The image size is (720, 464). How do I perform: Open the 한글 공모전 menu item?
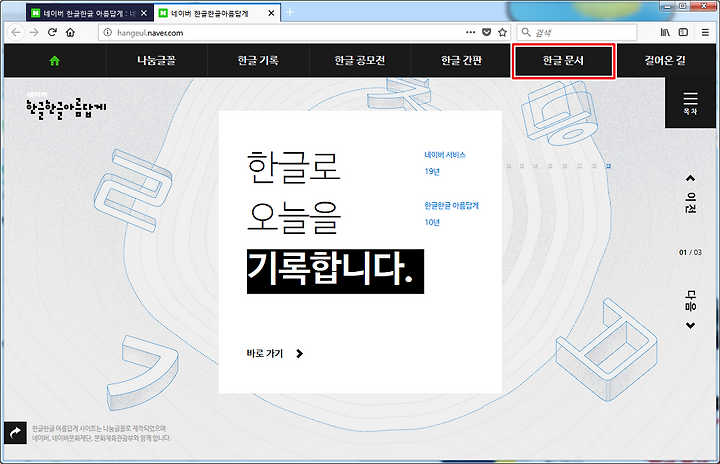(360, 60)
